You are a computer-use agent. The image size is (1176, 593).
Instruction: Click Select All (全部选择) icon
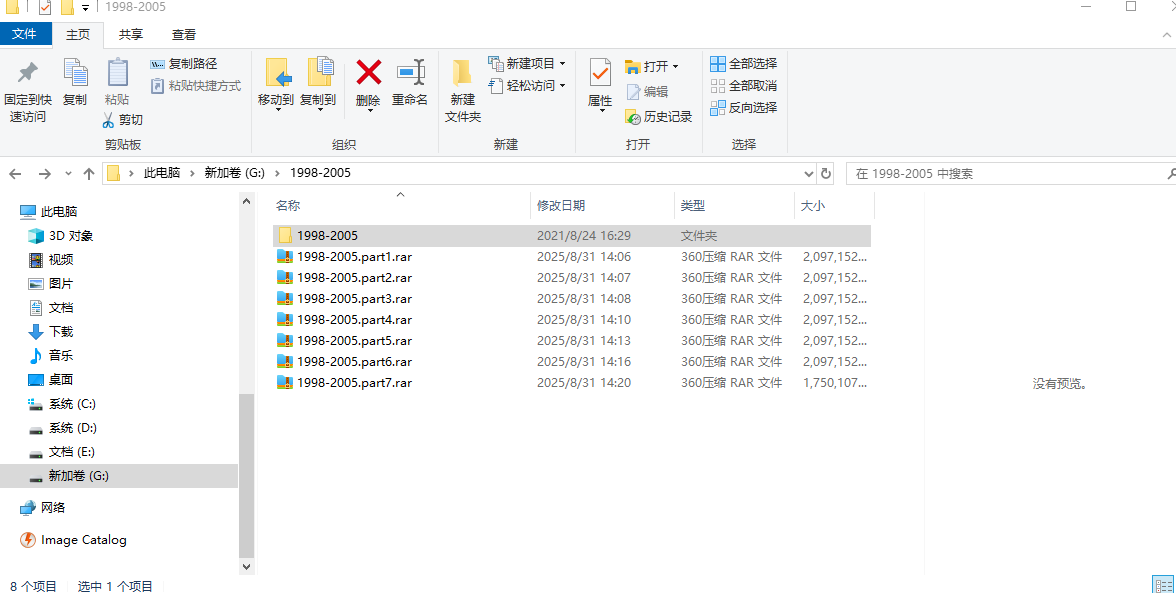point(744,62)
